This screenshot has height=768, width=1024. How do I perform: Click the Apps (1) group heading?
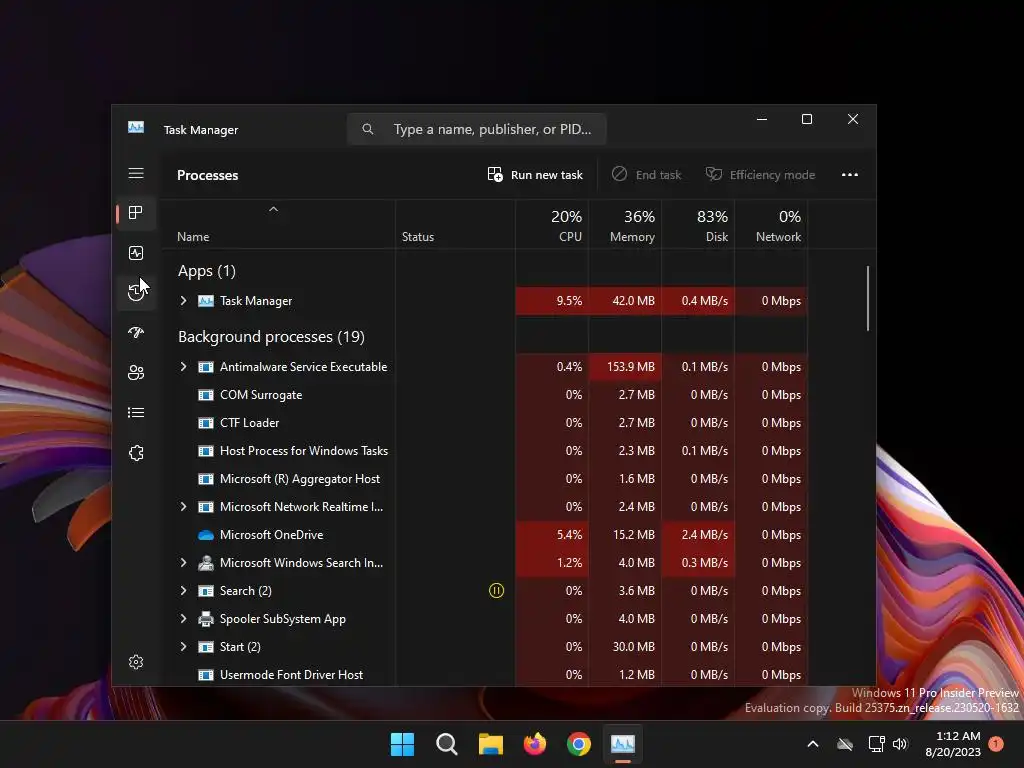(206, 271)
